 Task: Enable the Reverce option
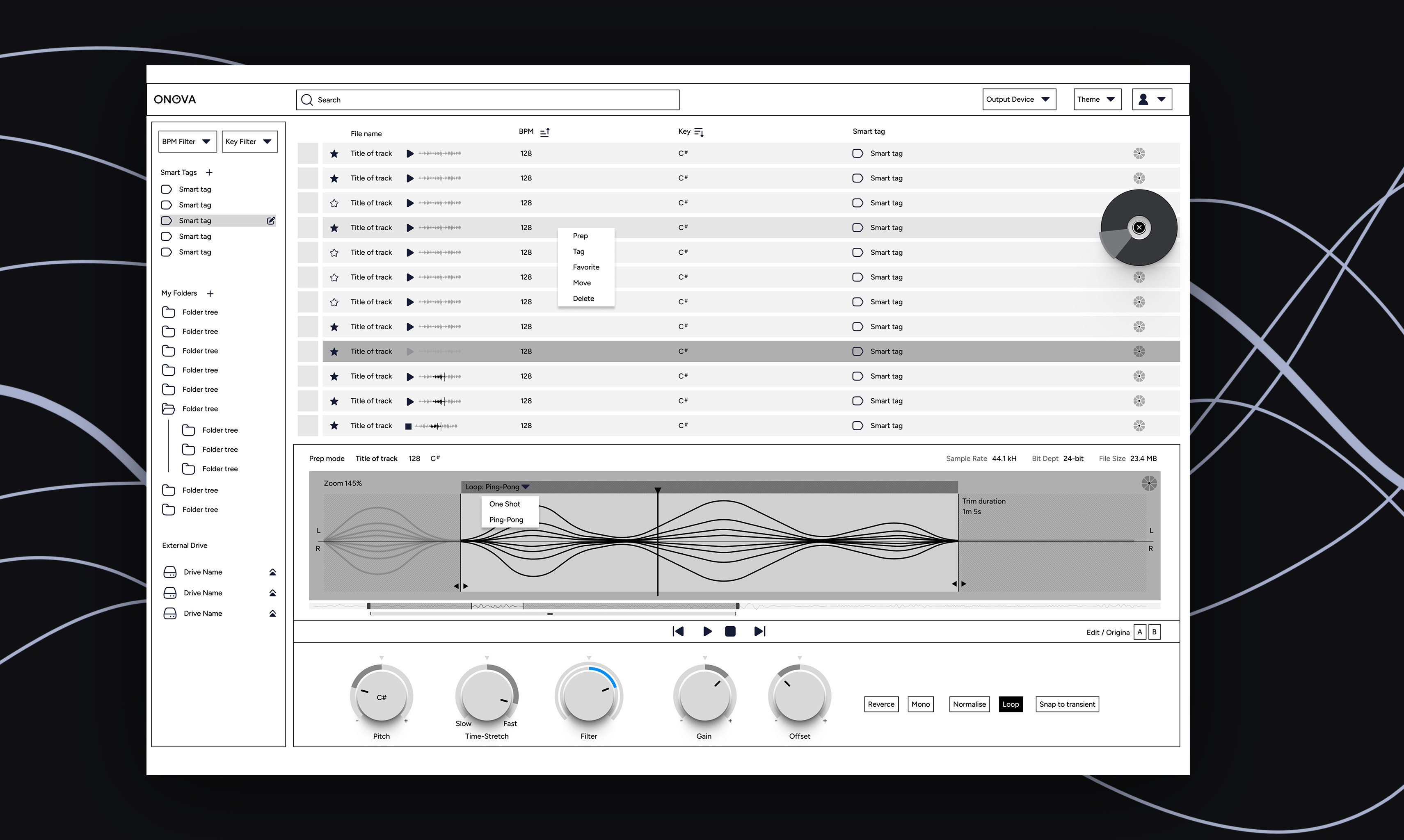coord(881,704)
